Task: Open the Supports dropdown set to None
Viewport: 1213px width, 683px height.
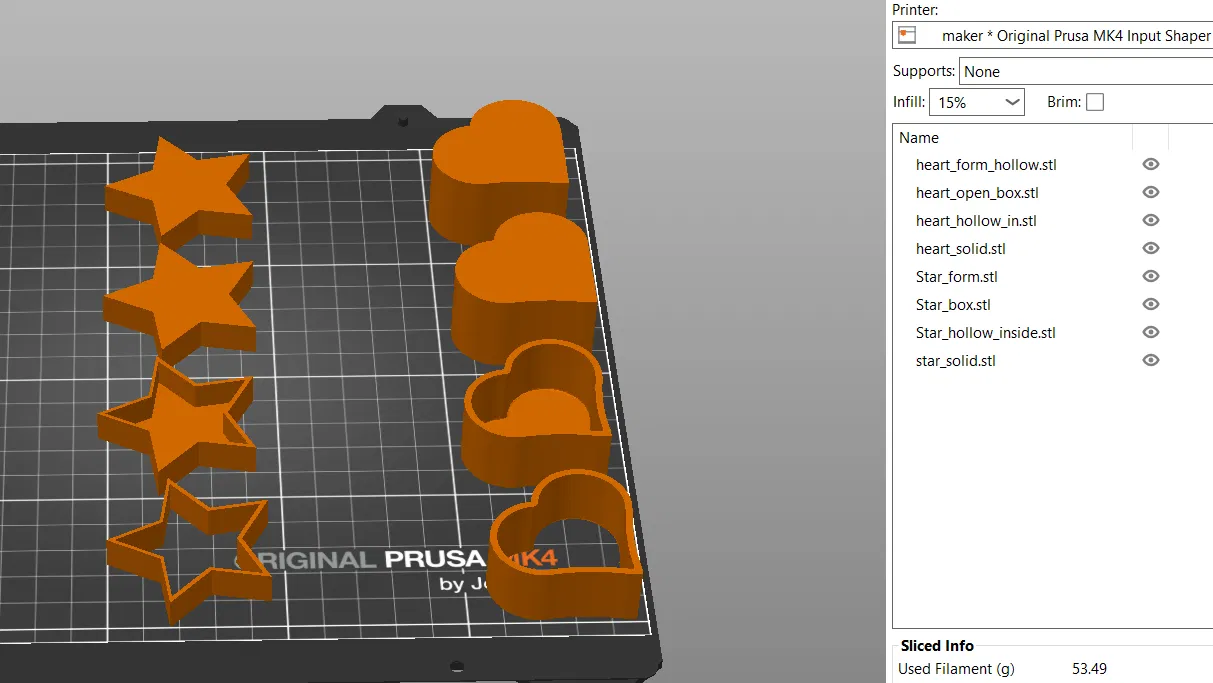Action: [x=1086, y=71]
